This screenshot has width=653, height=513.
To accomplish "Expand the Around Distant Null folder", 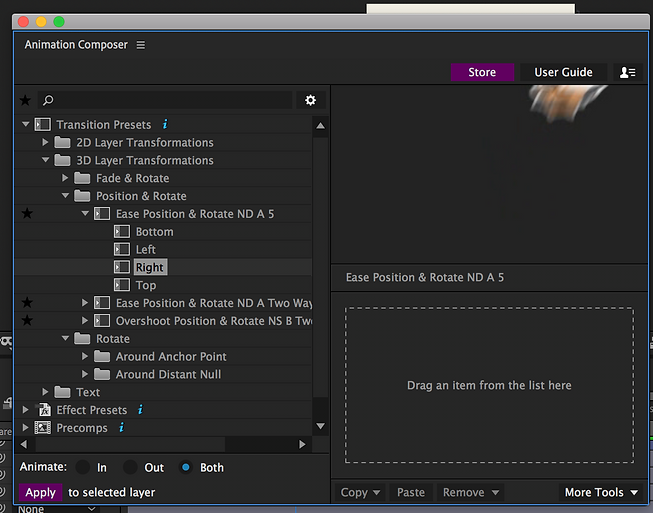I will (85, 374).
